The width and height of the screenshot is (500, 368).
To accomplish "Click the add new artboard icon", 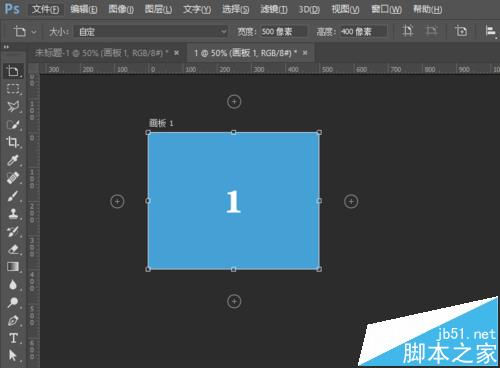I will (461, 31).
